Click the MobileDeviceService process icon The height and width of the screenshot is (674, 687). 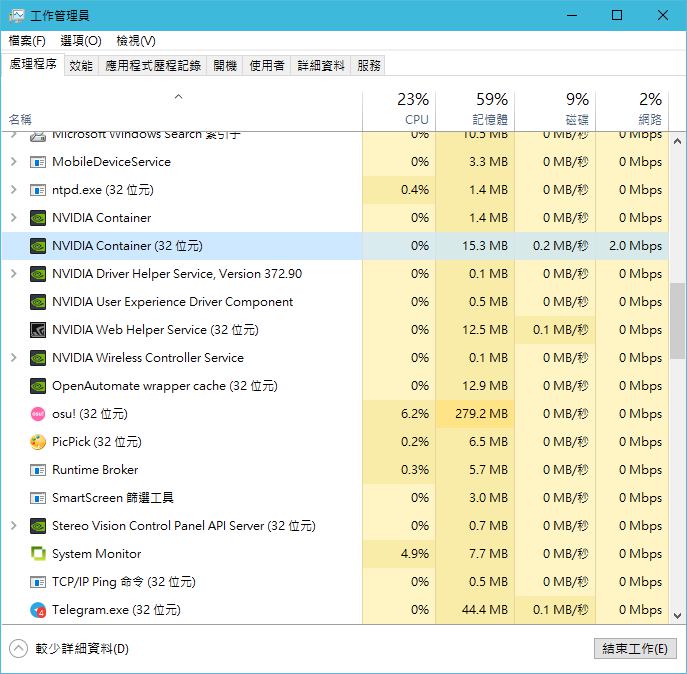tap(38, 162)
